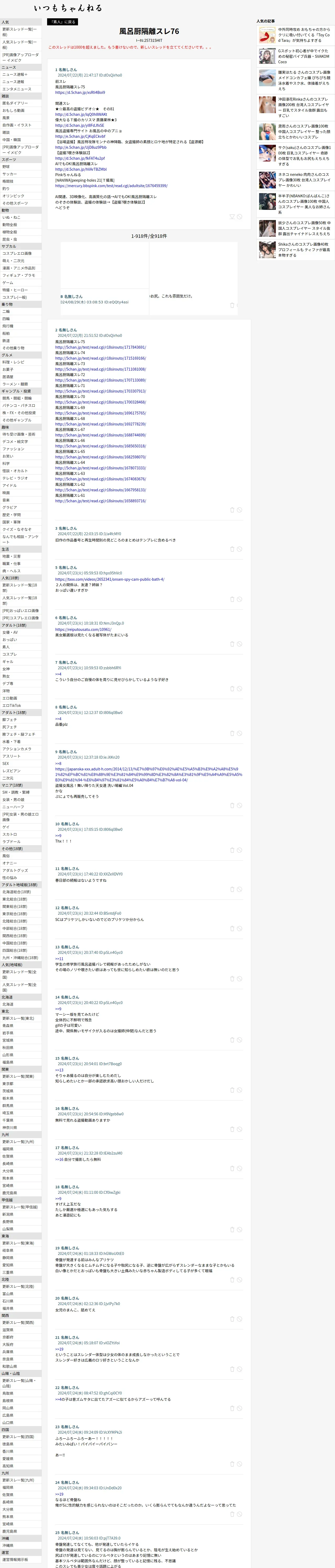Click the >>16 reply anchor in post 17
This screenshot has width=335, height=1568.
tap(59, 1160)
